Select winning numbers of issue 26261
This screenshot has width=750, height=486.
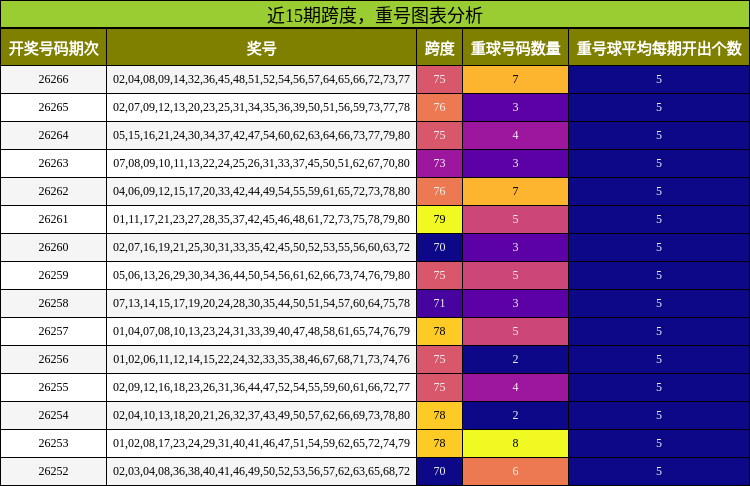click(261, 219)
